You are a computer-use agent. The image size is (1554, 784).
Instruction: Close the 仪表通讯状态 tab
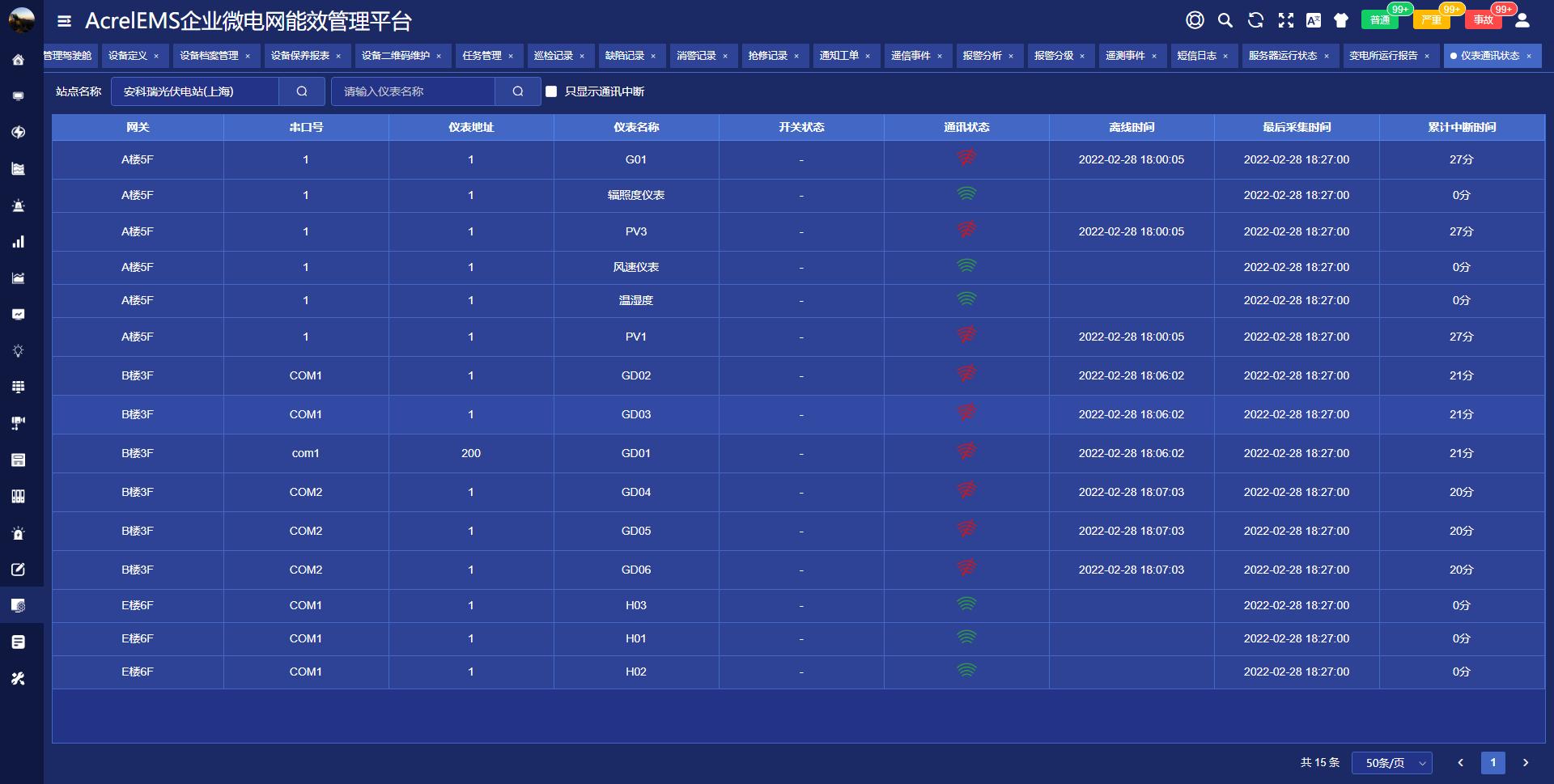pyautogui.click(x=1529, y=56)
